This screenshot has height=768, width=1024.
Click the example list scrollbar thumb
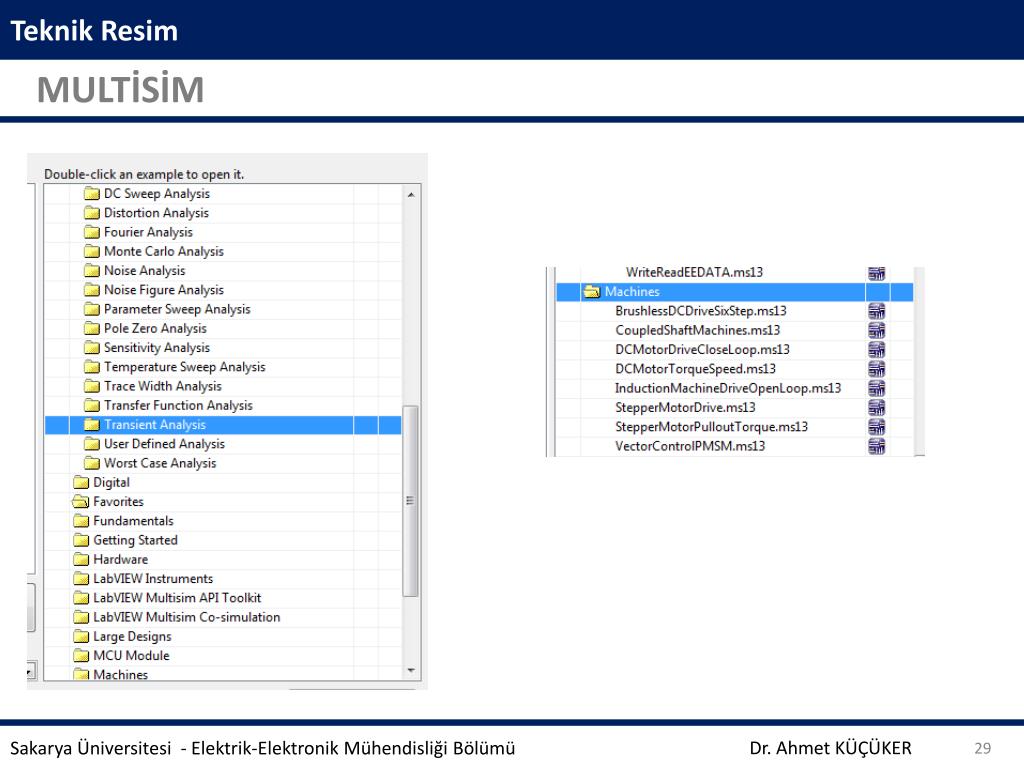pos(410,501)
